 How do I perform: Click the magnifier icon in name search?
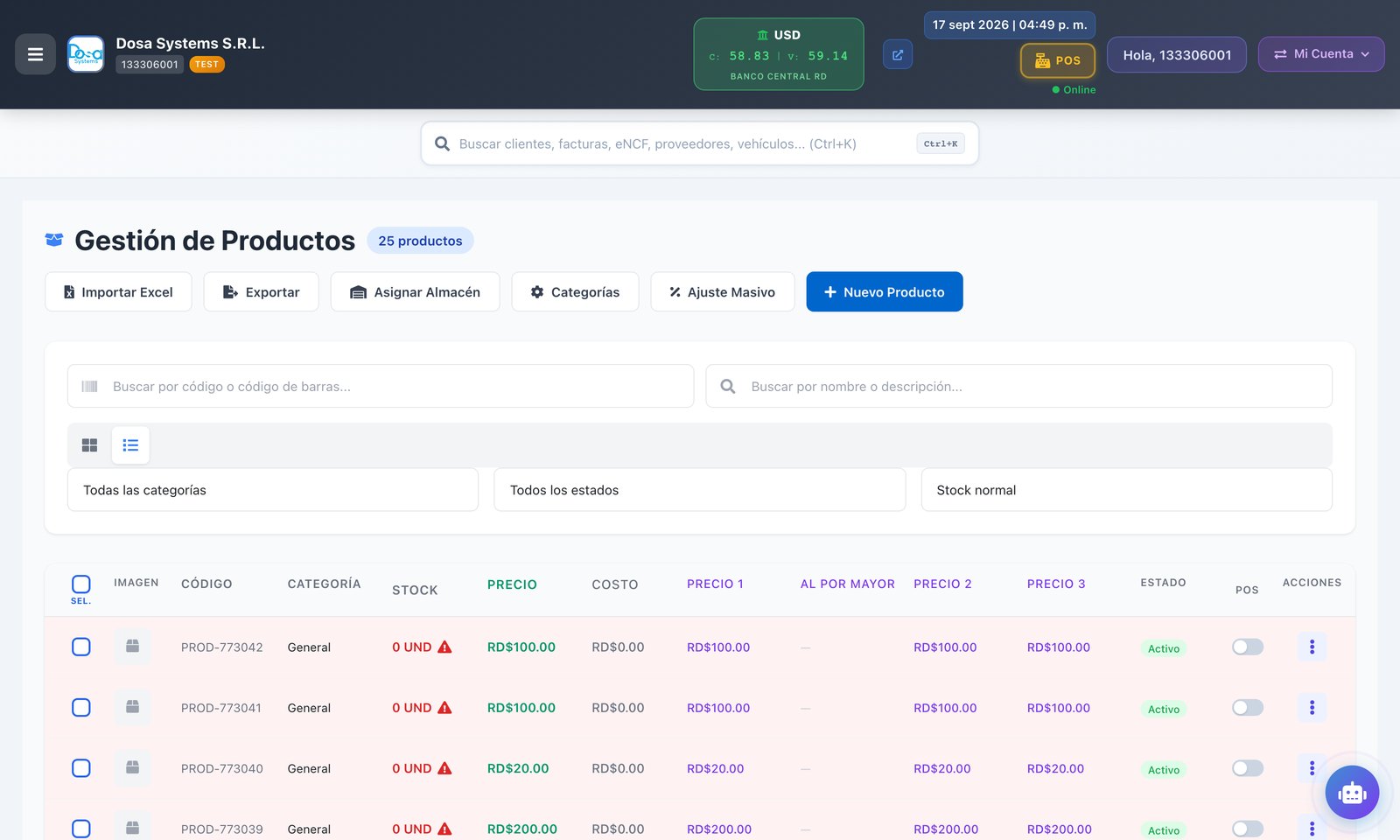point(728,387)
